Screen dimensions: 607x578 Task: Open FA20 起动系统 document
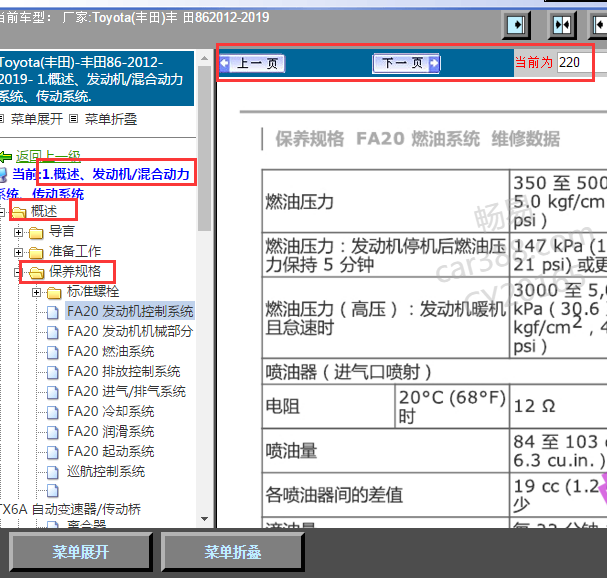(111, 452)
